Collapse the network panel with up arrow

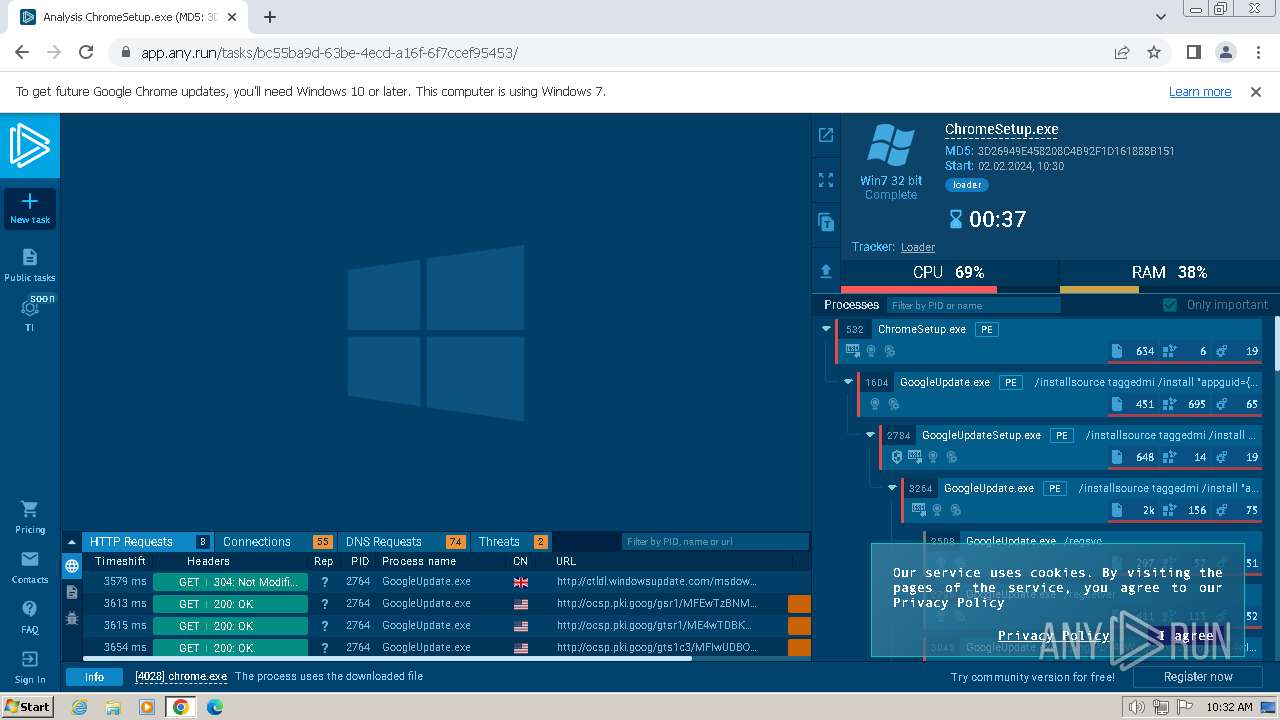pyautogui.click(x=72, y=542)
